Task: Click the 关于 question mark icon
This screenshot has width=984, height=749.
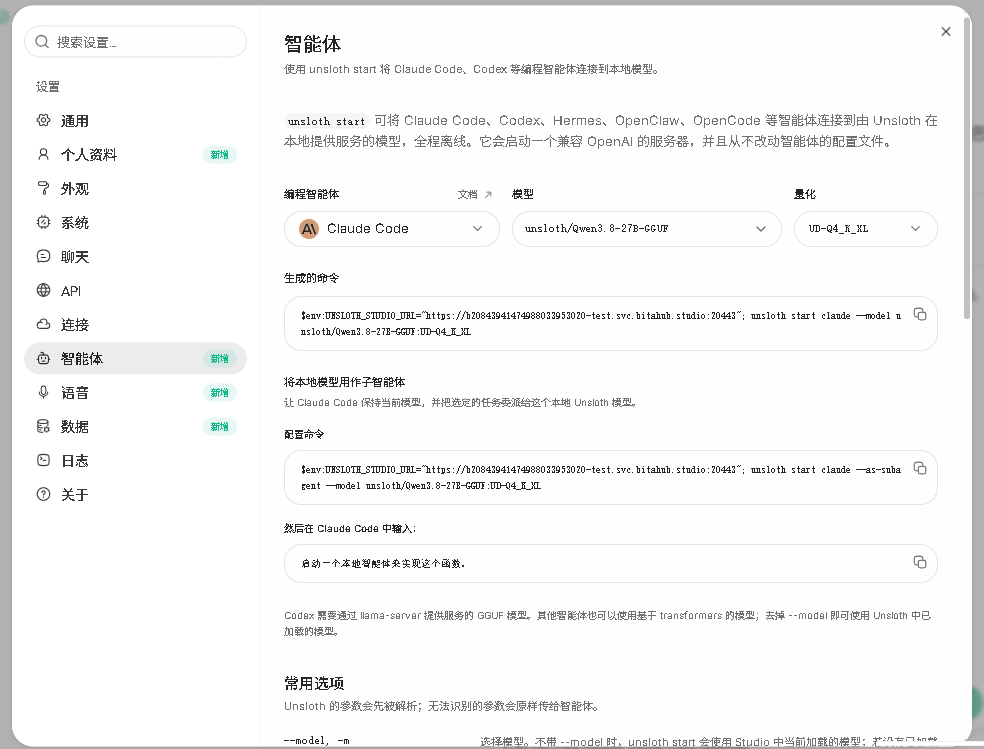Action: pyautogui.click(x=43, y=494)
